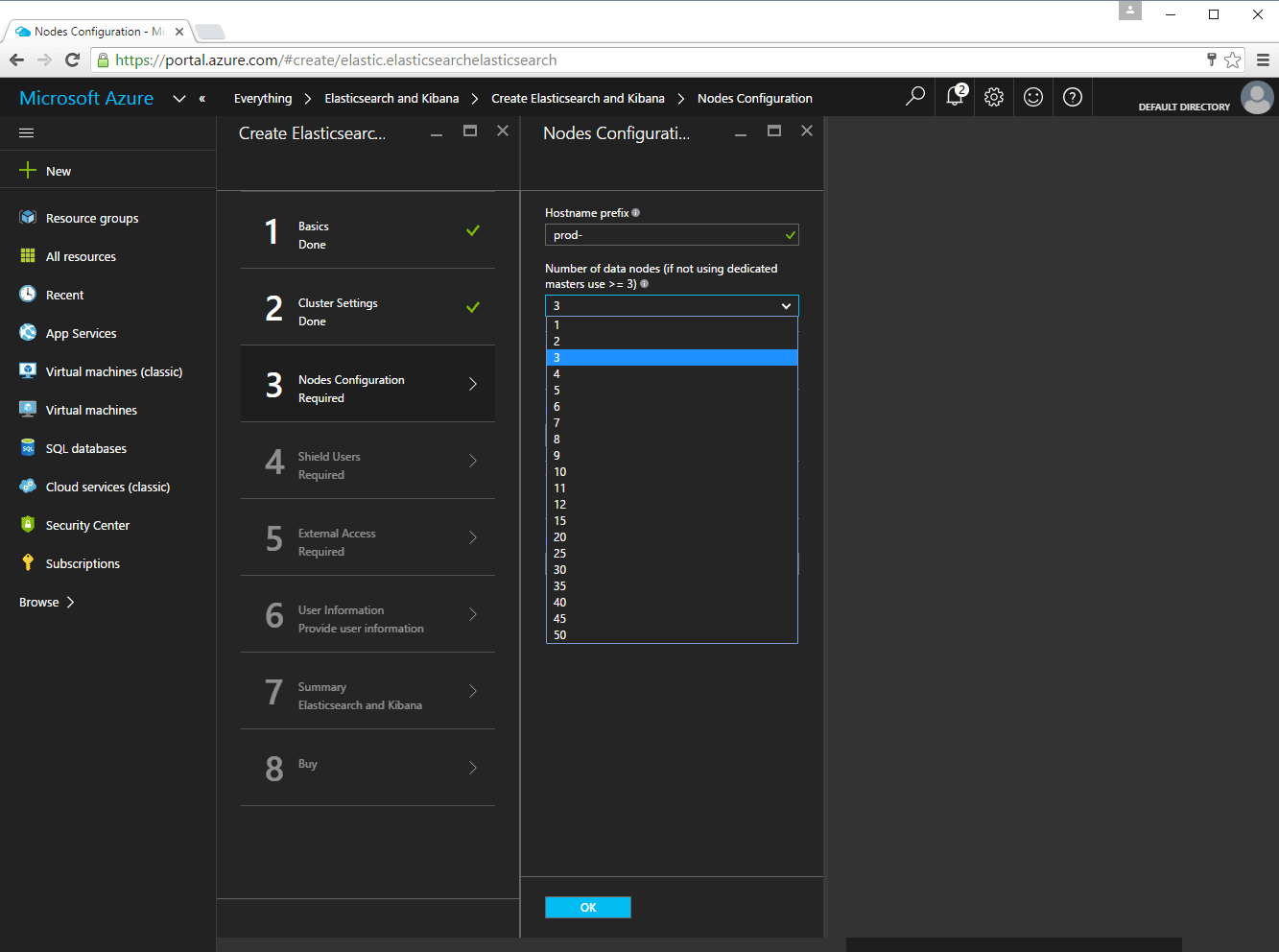Open portal settings gear icon
The image size is (1279, 952).
tap(994, 97)
